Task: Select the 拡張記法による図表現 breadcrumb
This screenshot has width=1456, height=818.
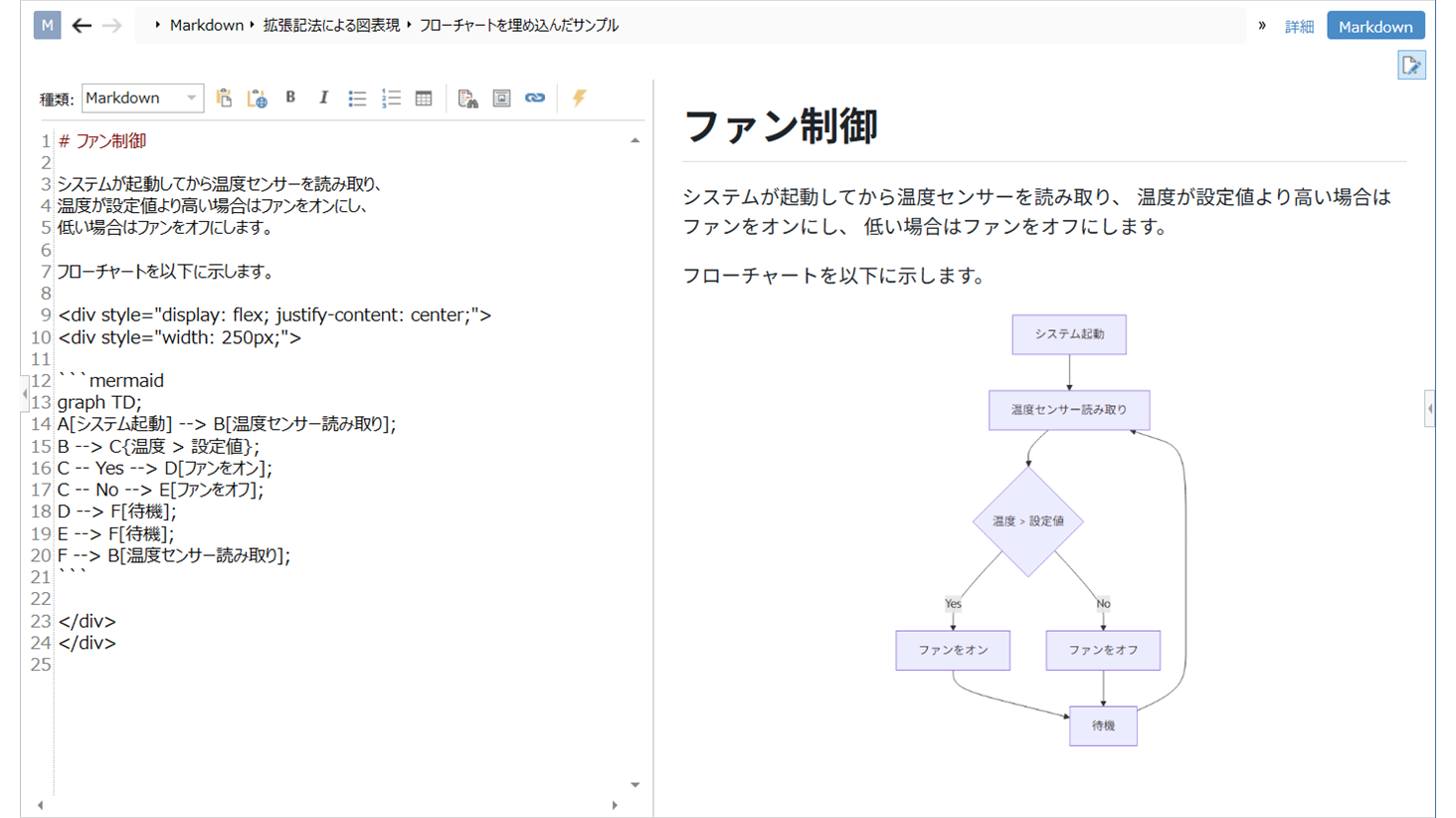Action: pos(331,25)
